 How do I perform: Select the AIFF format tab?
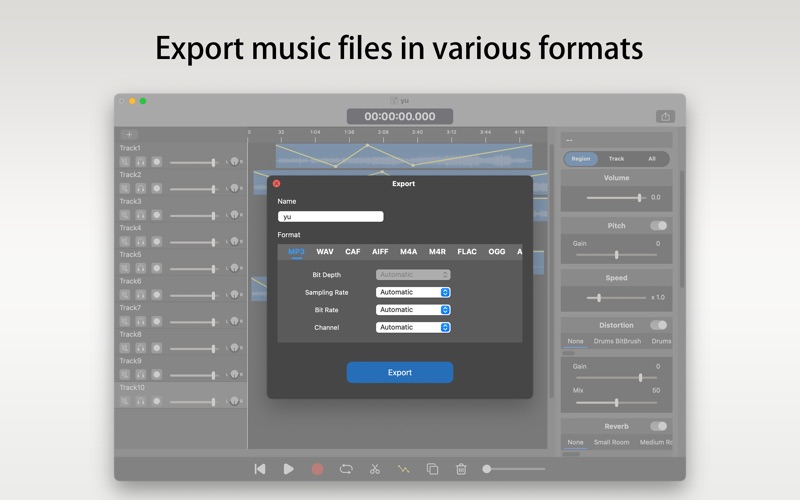380,252
